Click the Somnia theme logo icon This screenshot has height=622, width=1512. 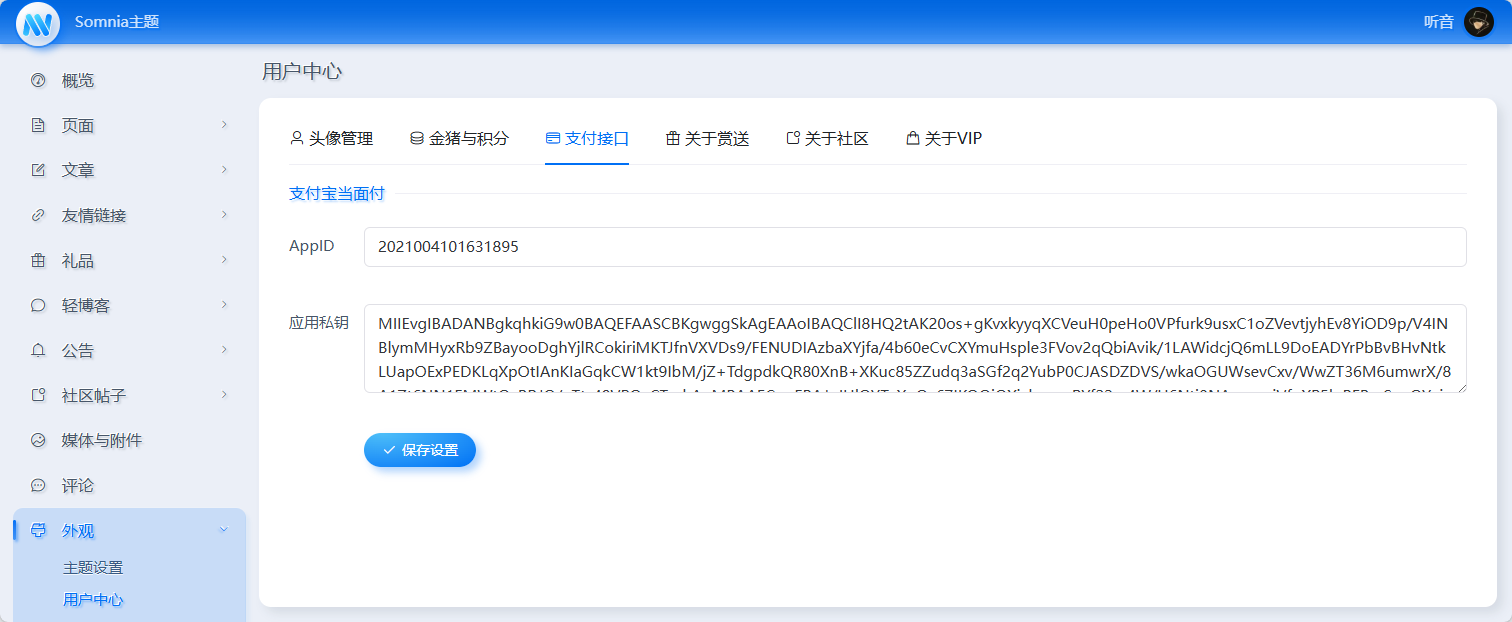38,23
